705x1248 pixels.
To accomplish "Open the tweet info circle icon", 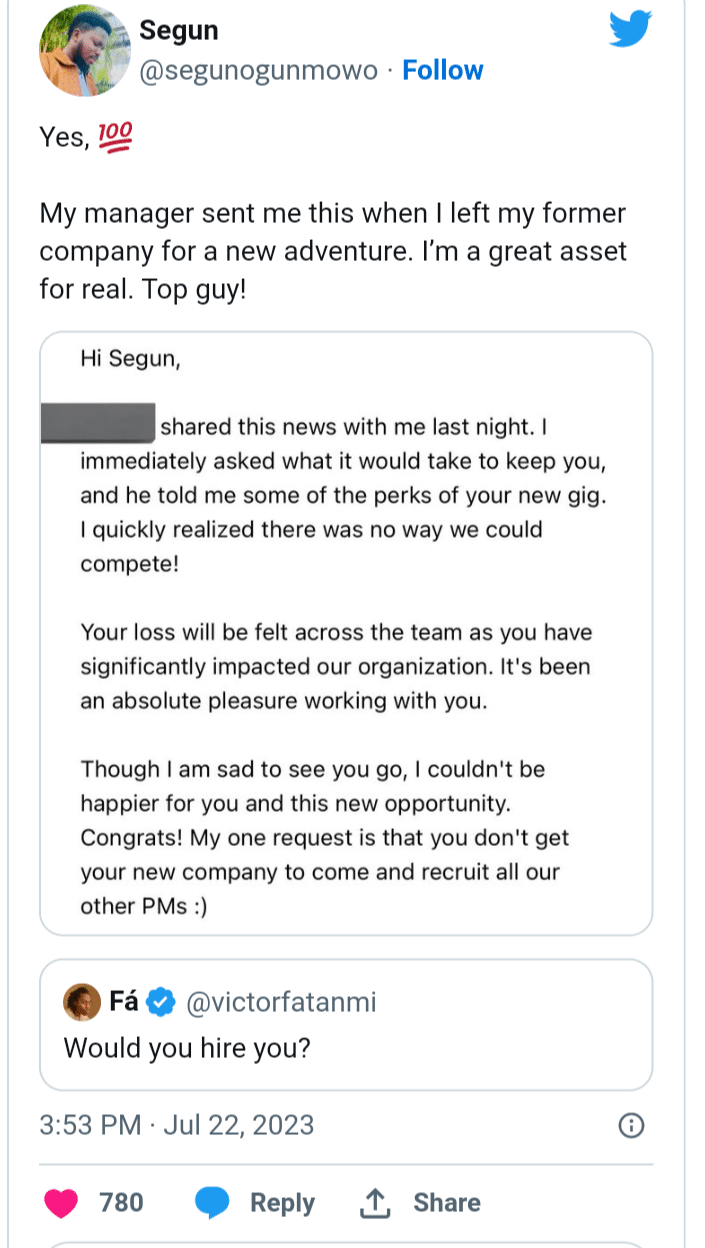I will [x=630, y=1126].
